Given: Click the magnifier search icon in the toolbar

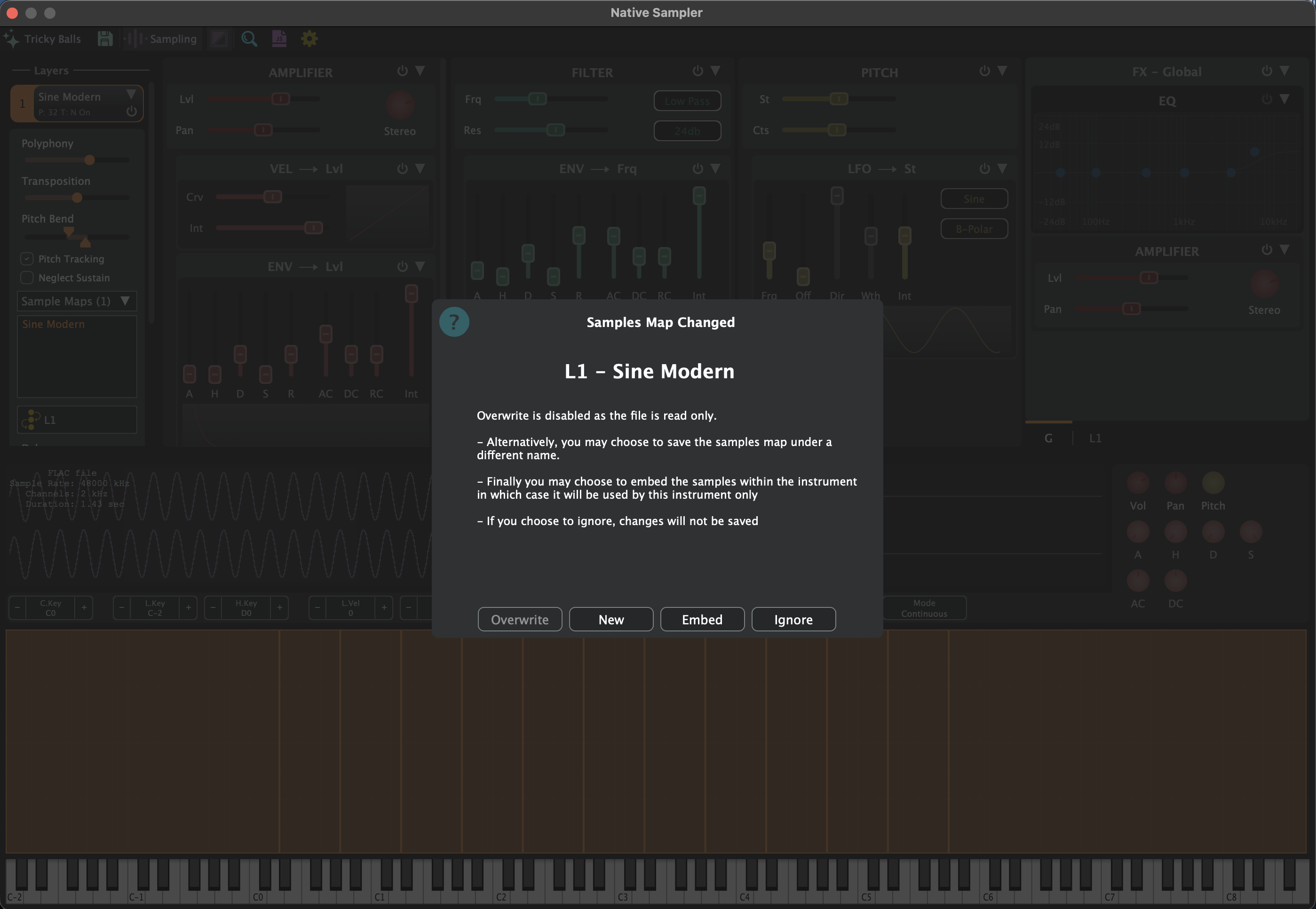Looking at the screenshot, I should 249,39.
